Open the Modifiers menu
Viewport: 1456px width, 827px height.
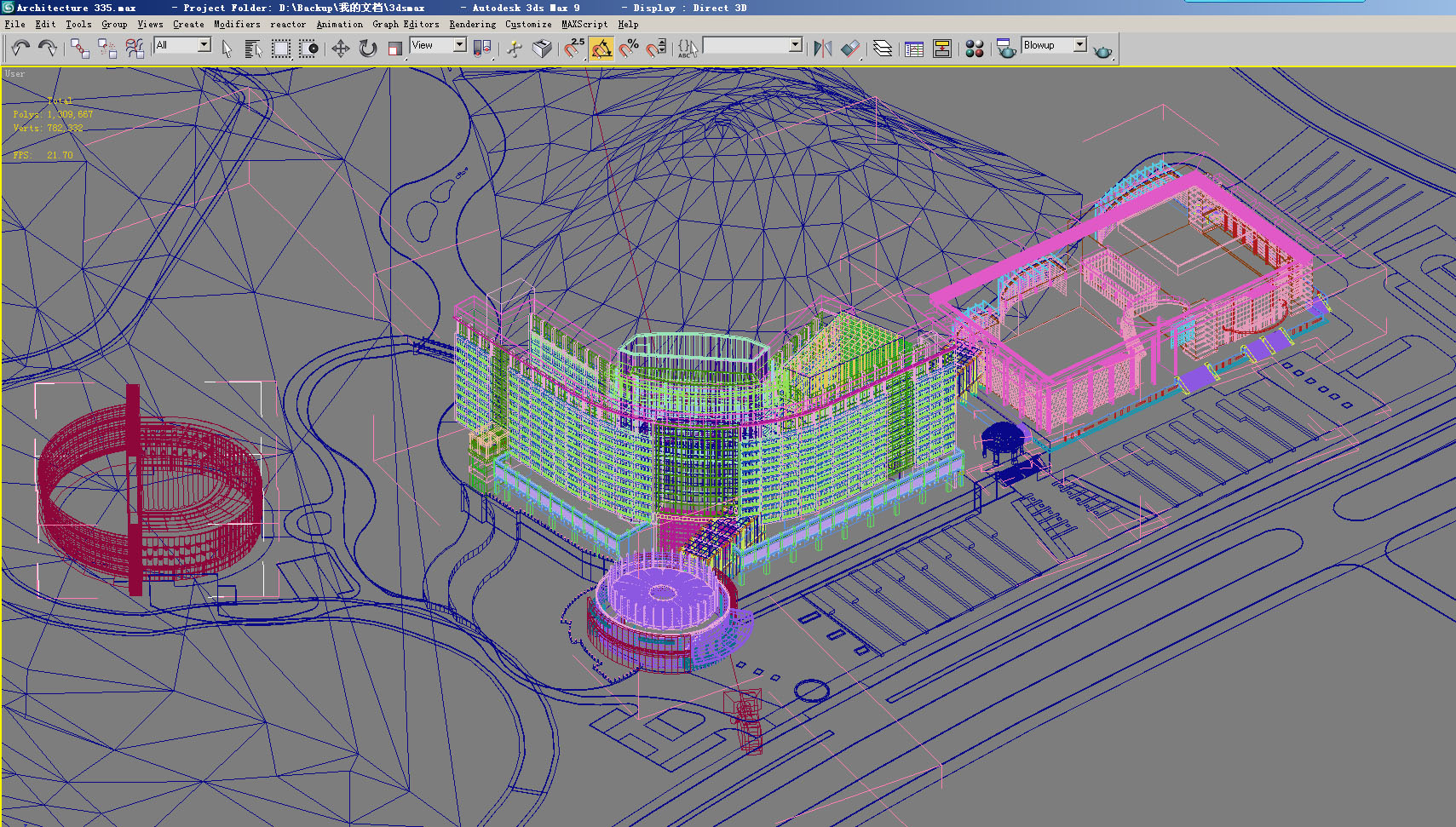(237, 24)
